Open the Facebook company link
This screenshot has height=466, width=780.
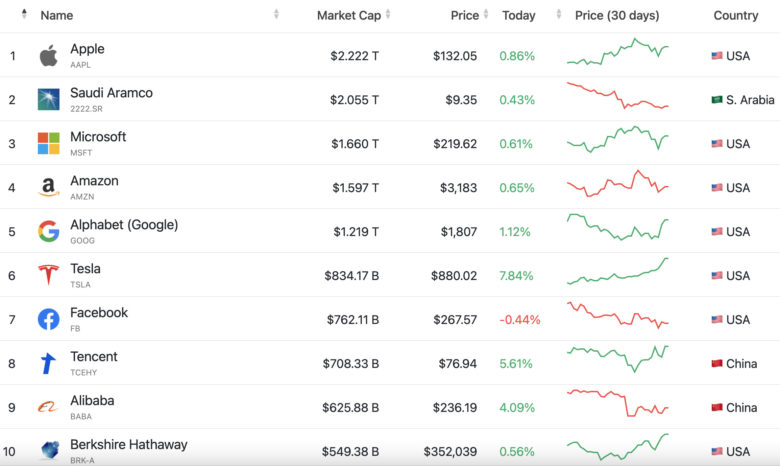[x=99, y=312]
